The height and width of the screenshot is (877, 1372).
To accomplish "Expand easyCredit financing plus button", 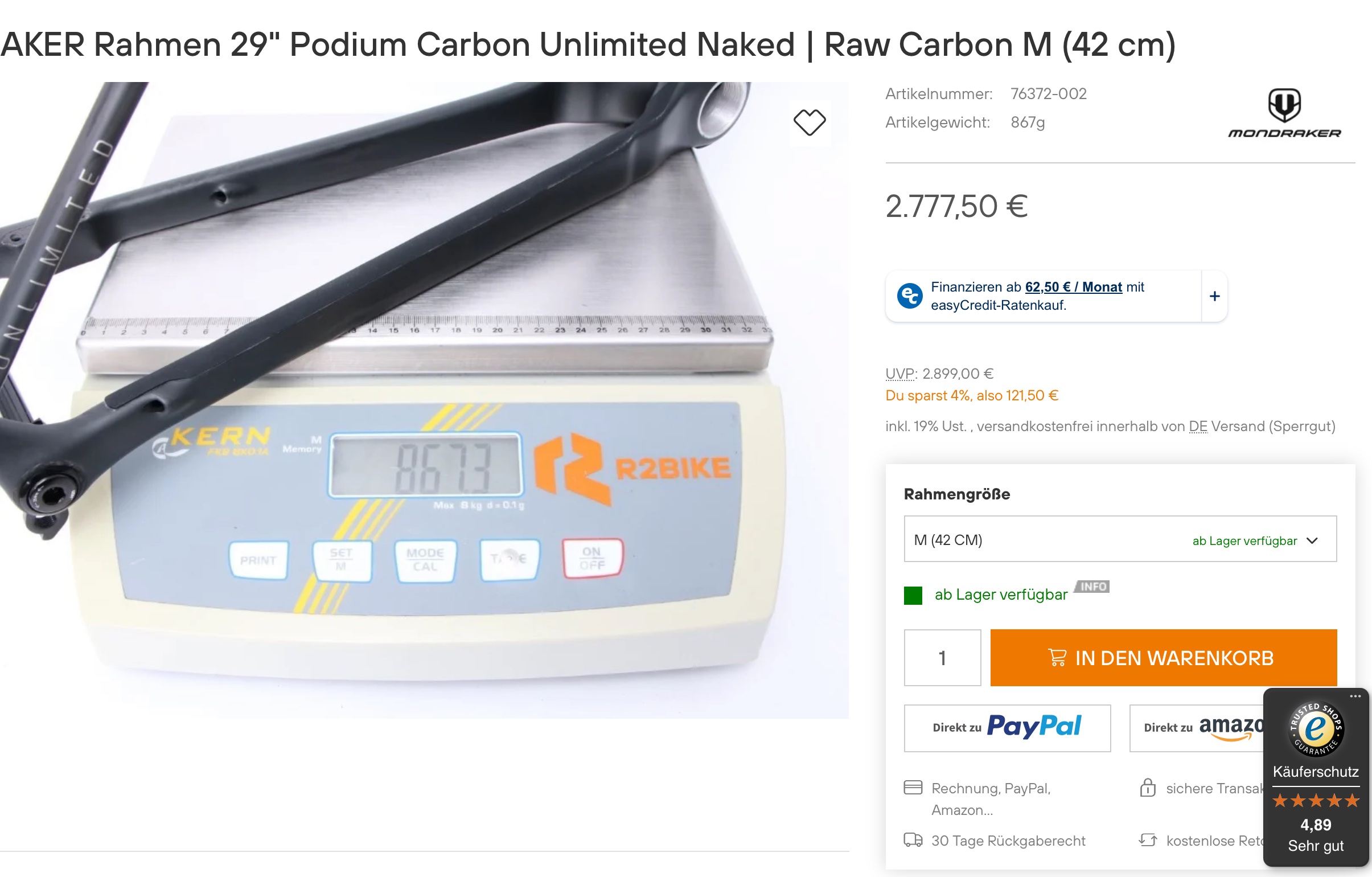I will point(1214,296).
